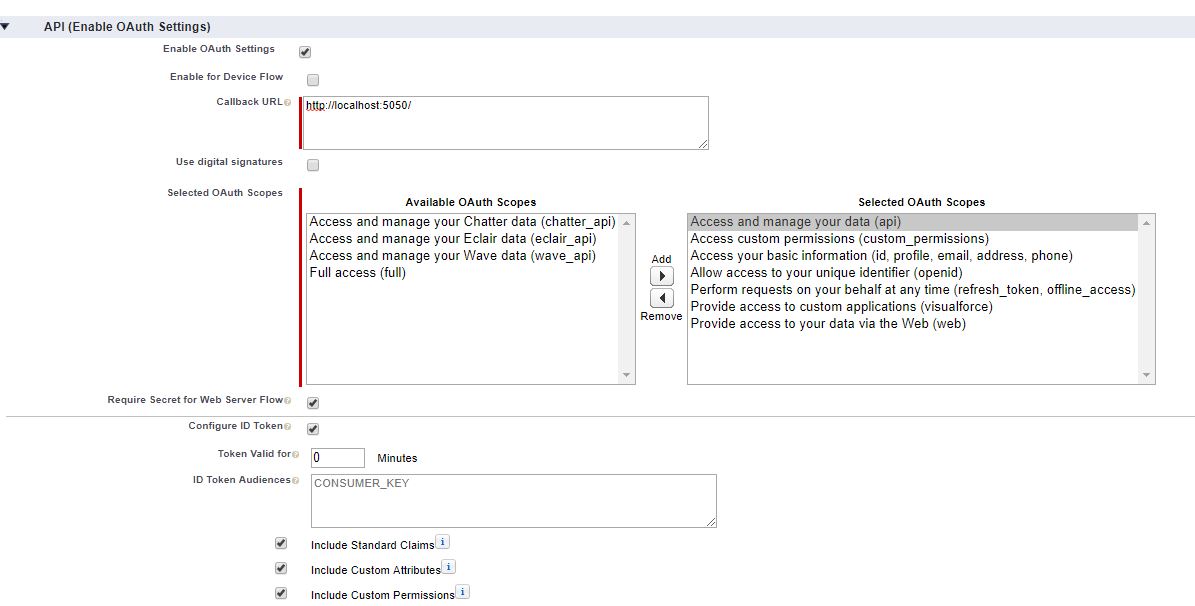Click the ID Token Audiences resize handle
Image resolution: width=1195 pixels, height=606 pixels.
pos(710,521)
